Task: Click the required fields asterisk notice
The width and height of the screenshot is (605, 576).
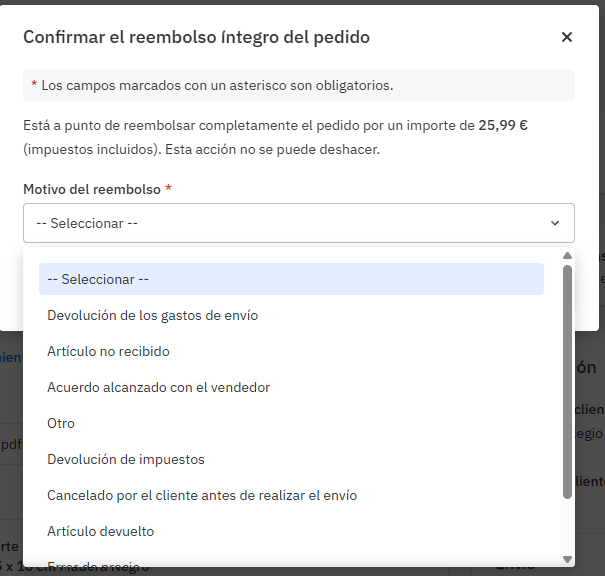Action: point(212,85)
